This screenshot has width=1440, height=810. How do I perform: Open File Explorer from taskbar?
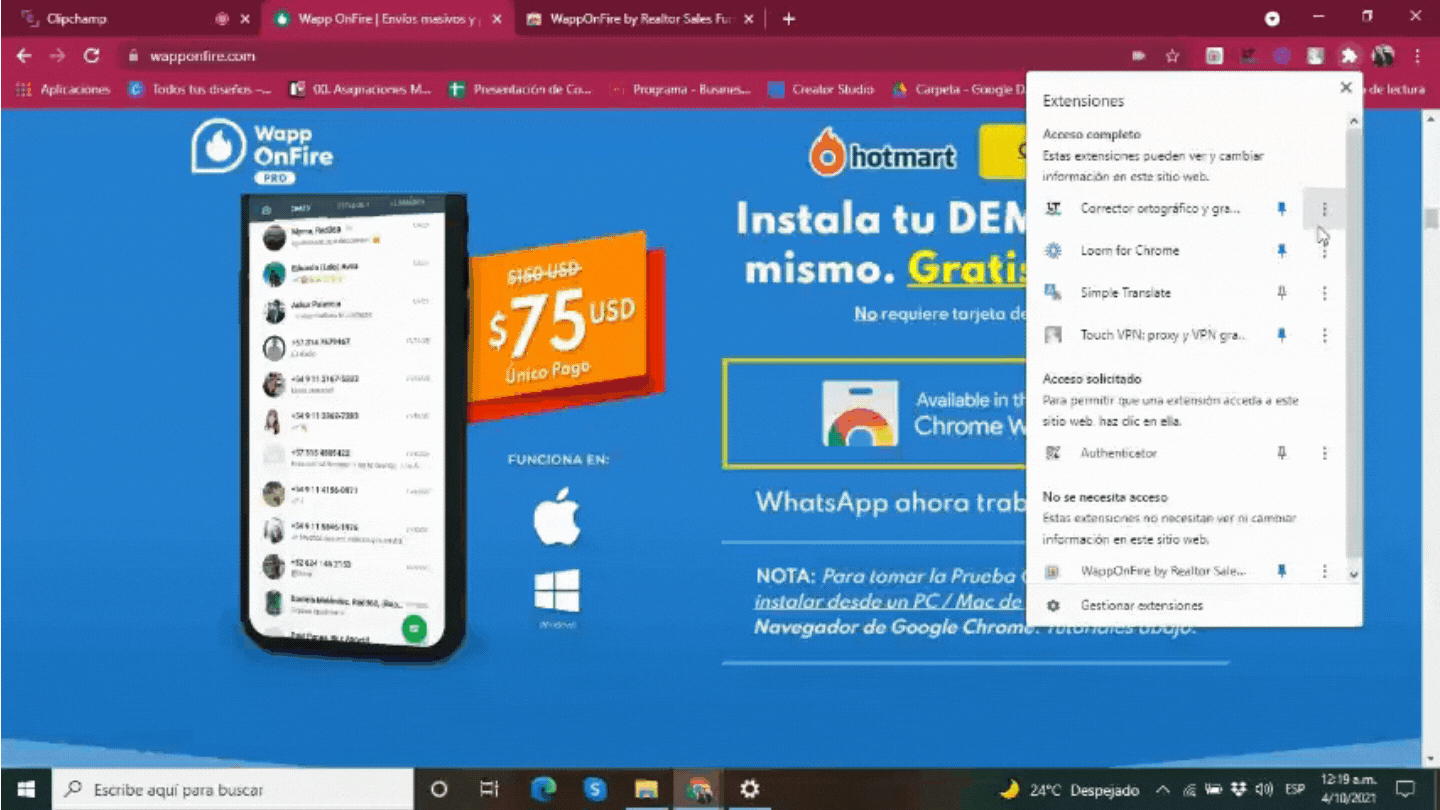coord(647,789)
